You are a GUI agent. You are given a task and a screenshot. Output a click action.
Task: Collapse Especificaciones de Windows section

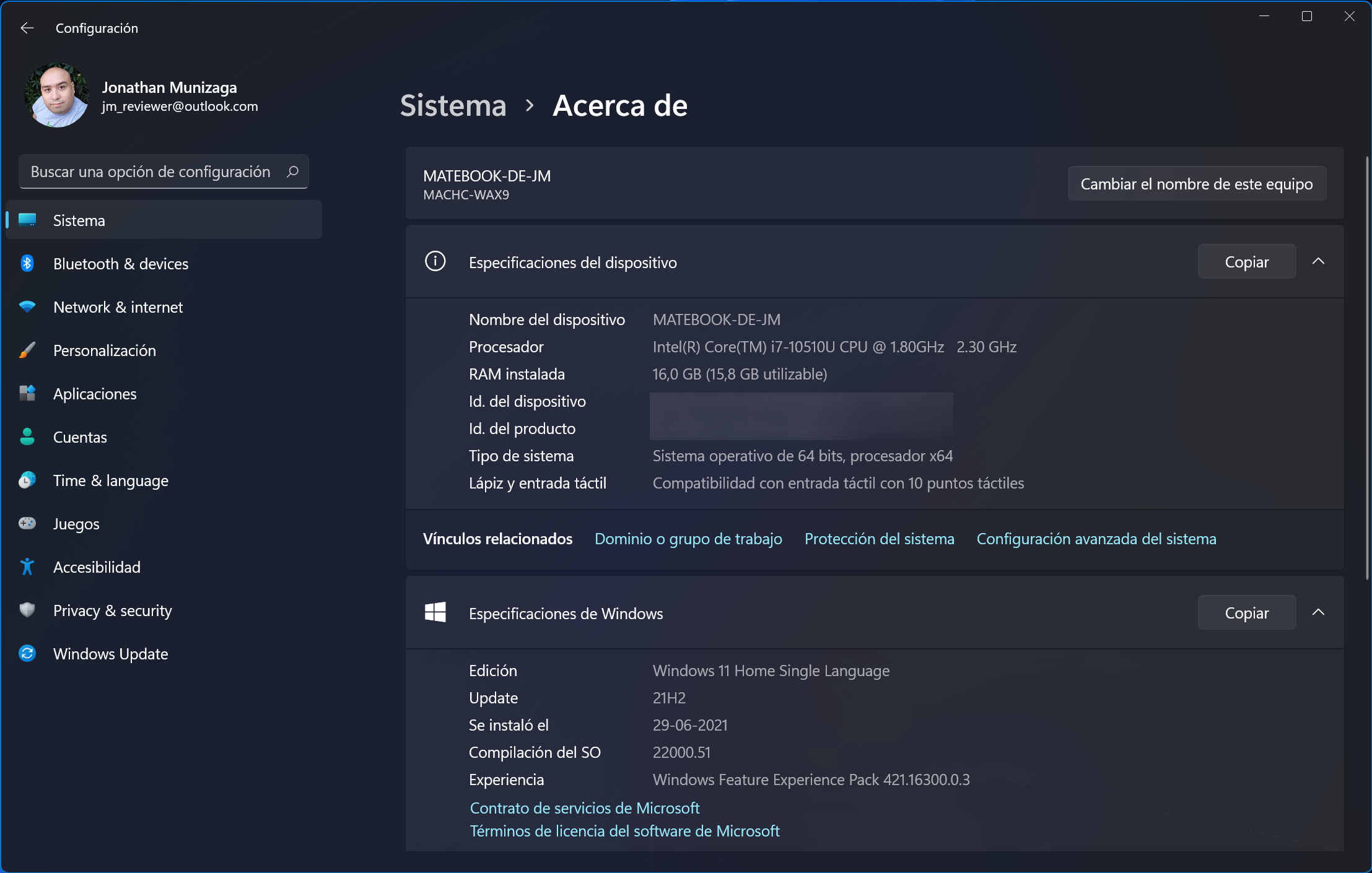point(1318,612)
